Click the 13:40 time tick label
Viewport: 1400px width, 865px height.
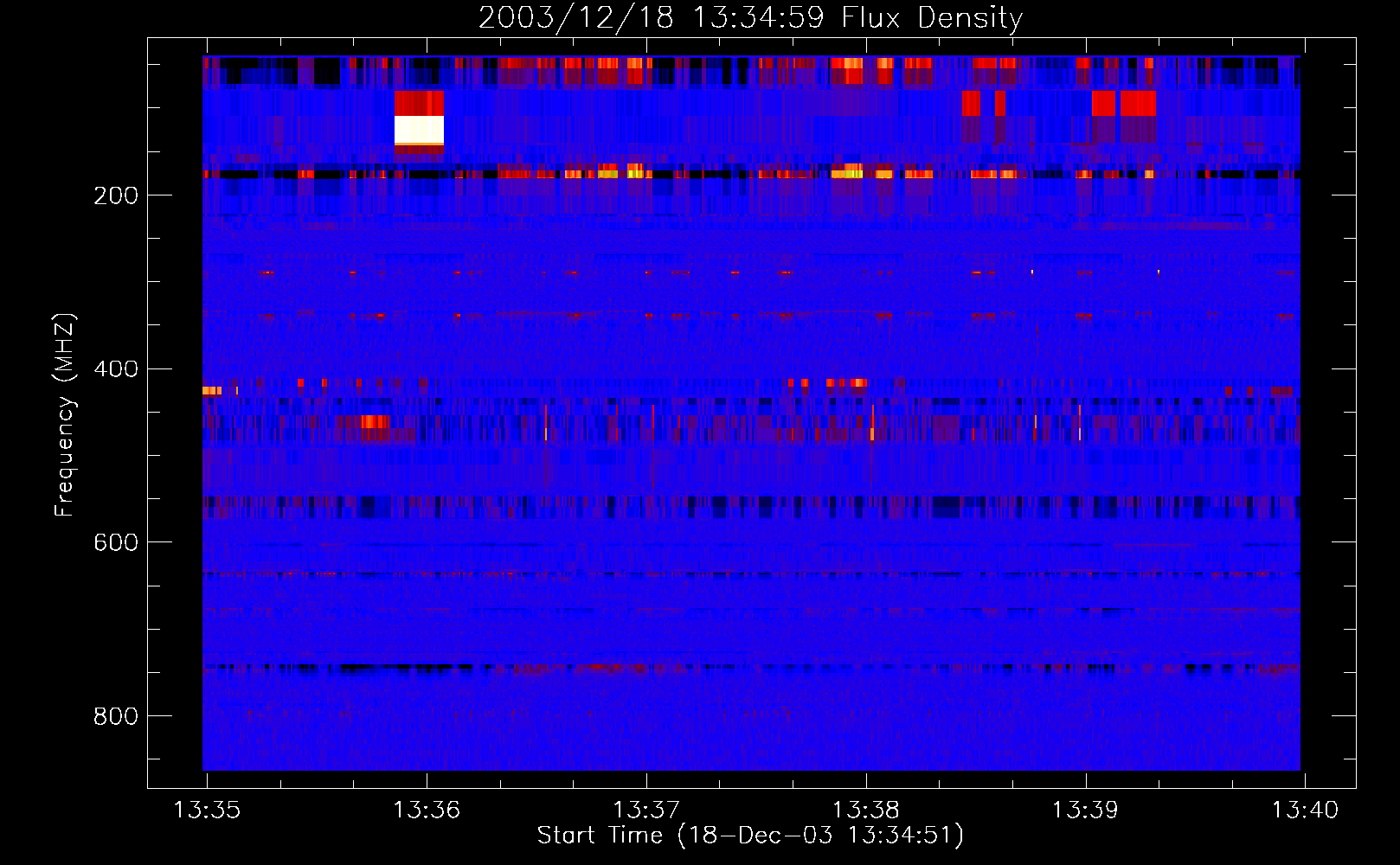click(x=1305, y=811)
